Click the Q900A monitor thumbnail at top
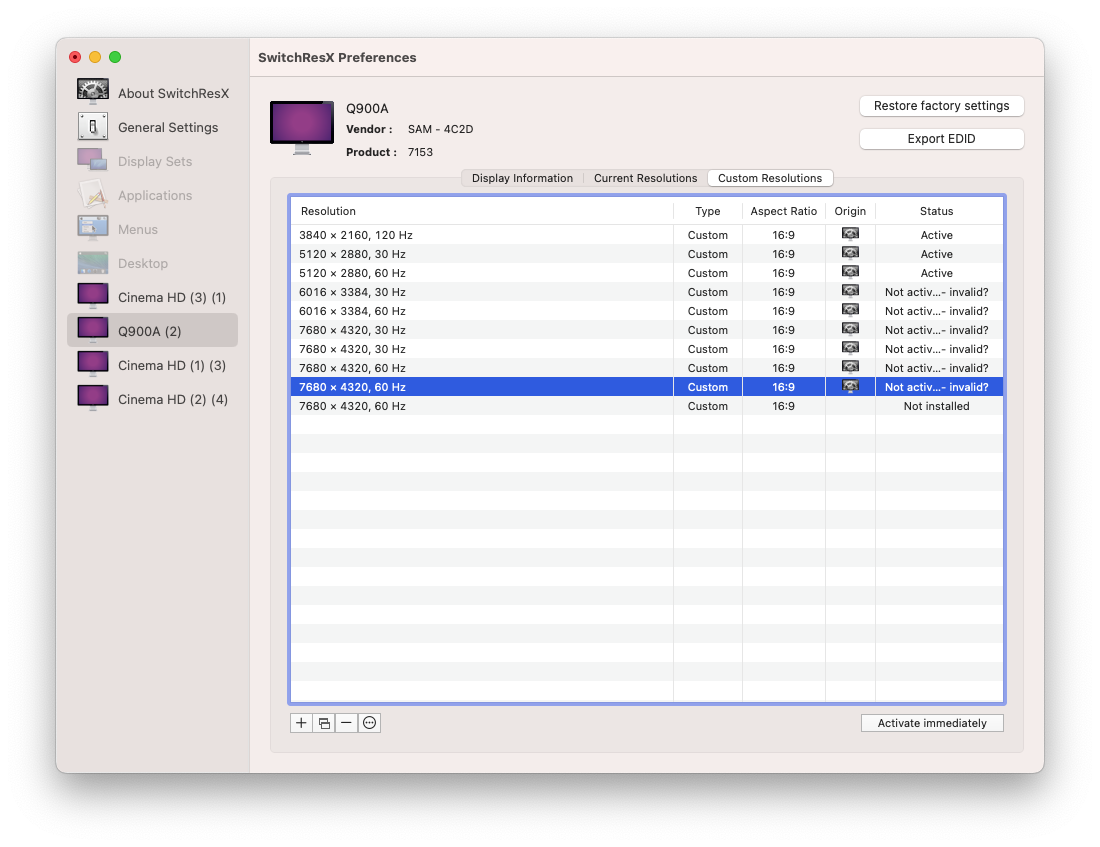This screenshot has height=847, width=1100. 302,127
